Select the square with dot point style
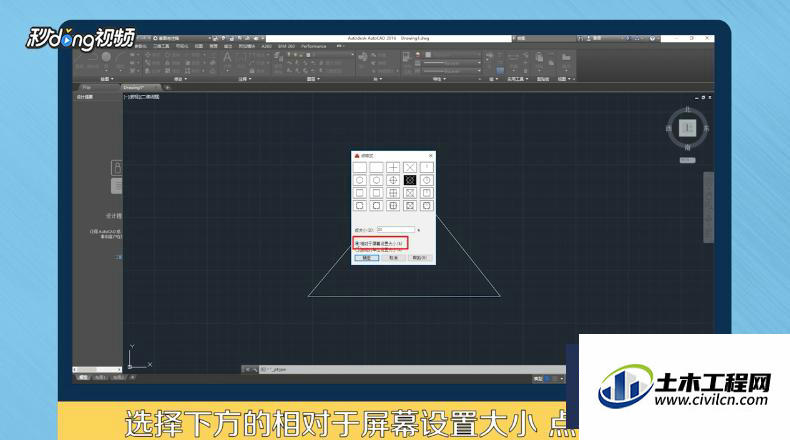This screenshot has height=440, width=790. 360,193
